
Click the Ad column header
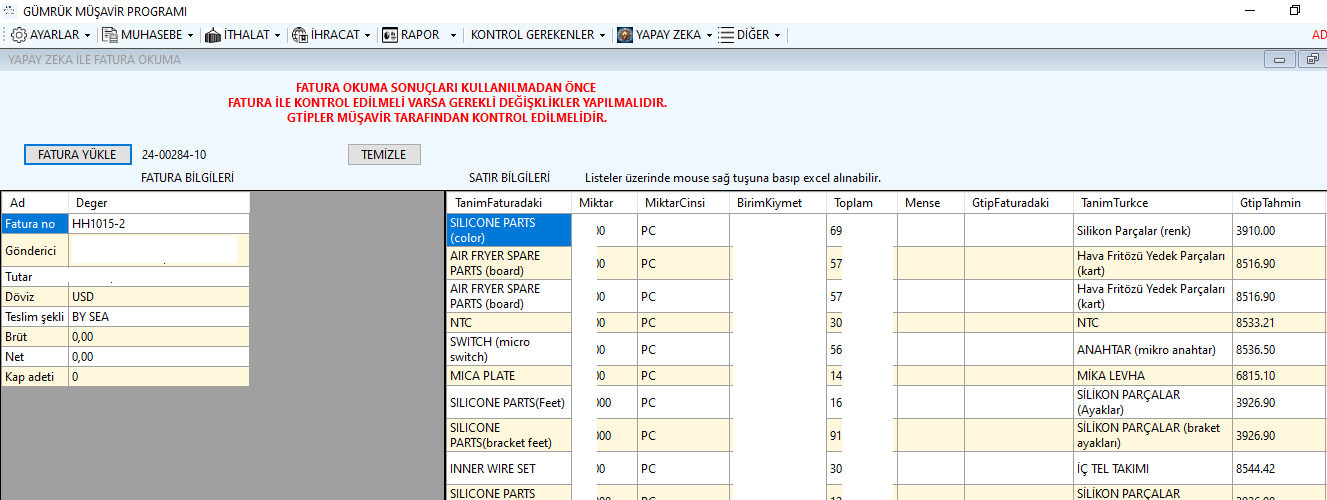34,203
